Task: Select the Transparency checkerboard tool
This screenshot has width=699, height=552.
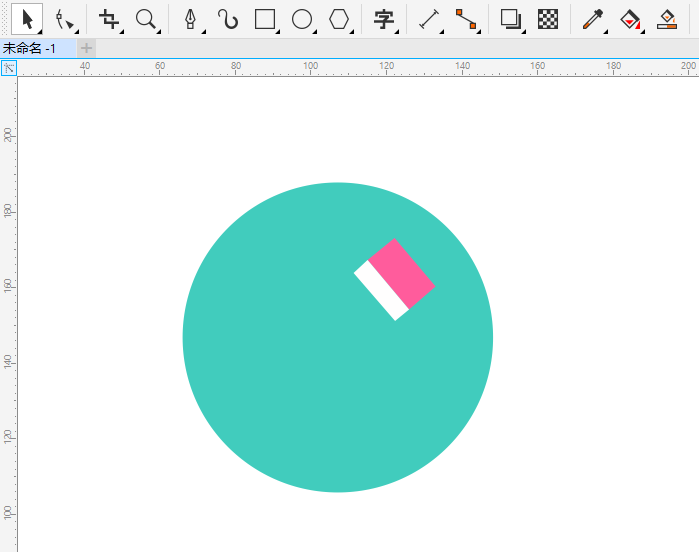Action: pos(548,20)
